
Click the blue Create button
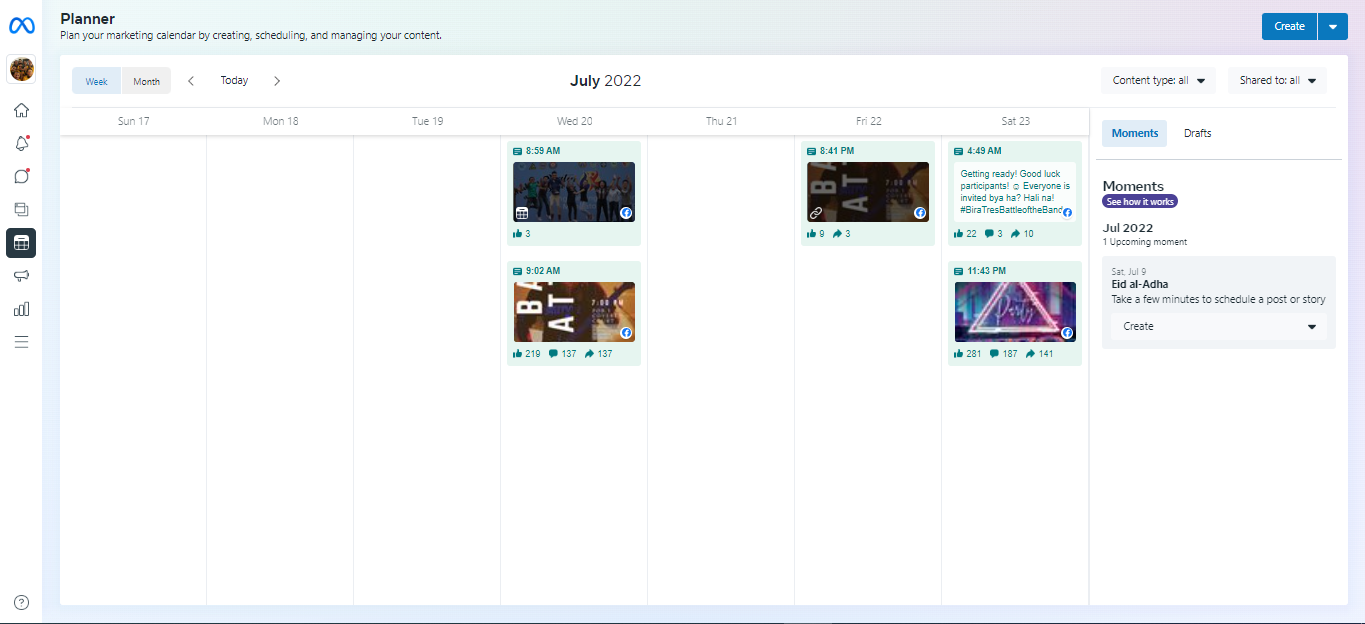point(1289,27)
